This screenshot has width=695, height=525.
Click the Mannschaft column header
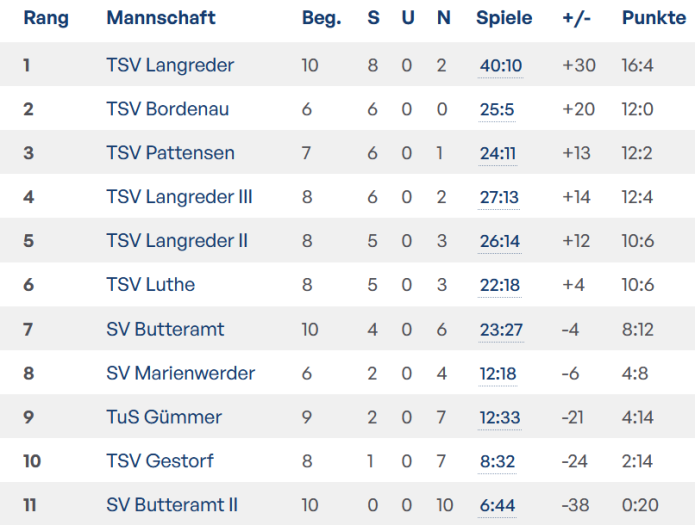coord(160,18)
